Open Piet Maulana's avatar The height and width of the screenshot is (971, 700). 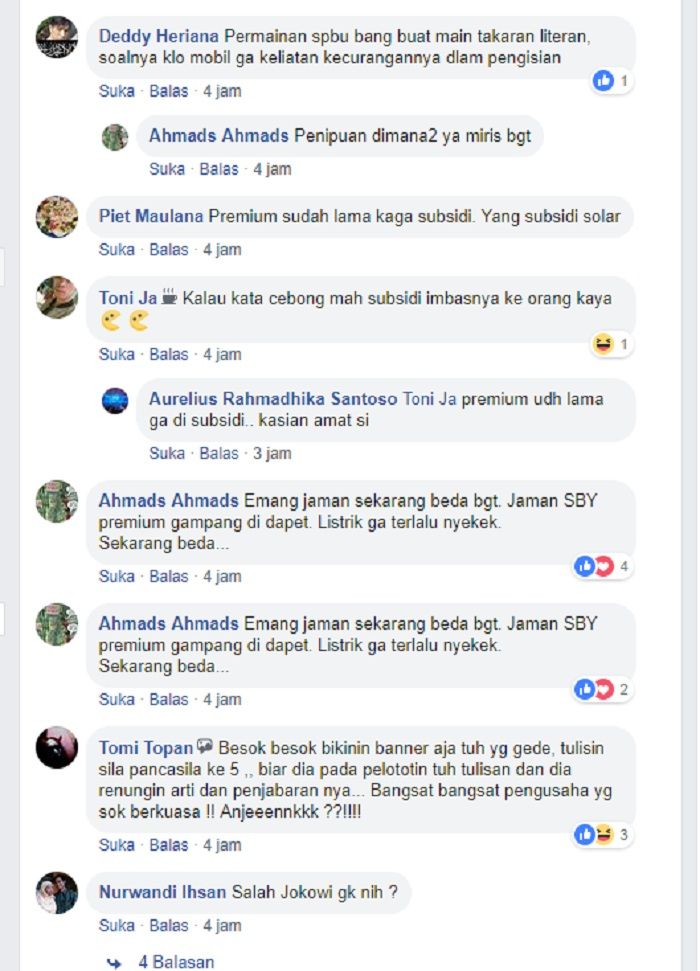click(57, 217)
